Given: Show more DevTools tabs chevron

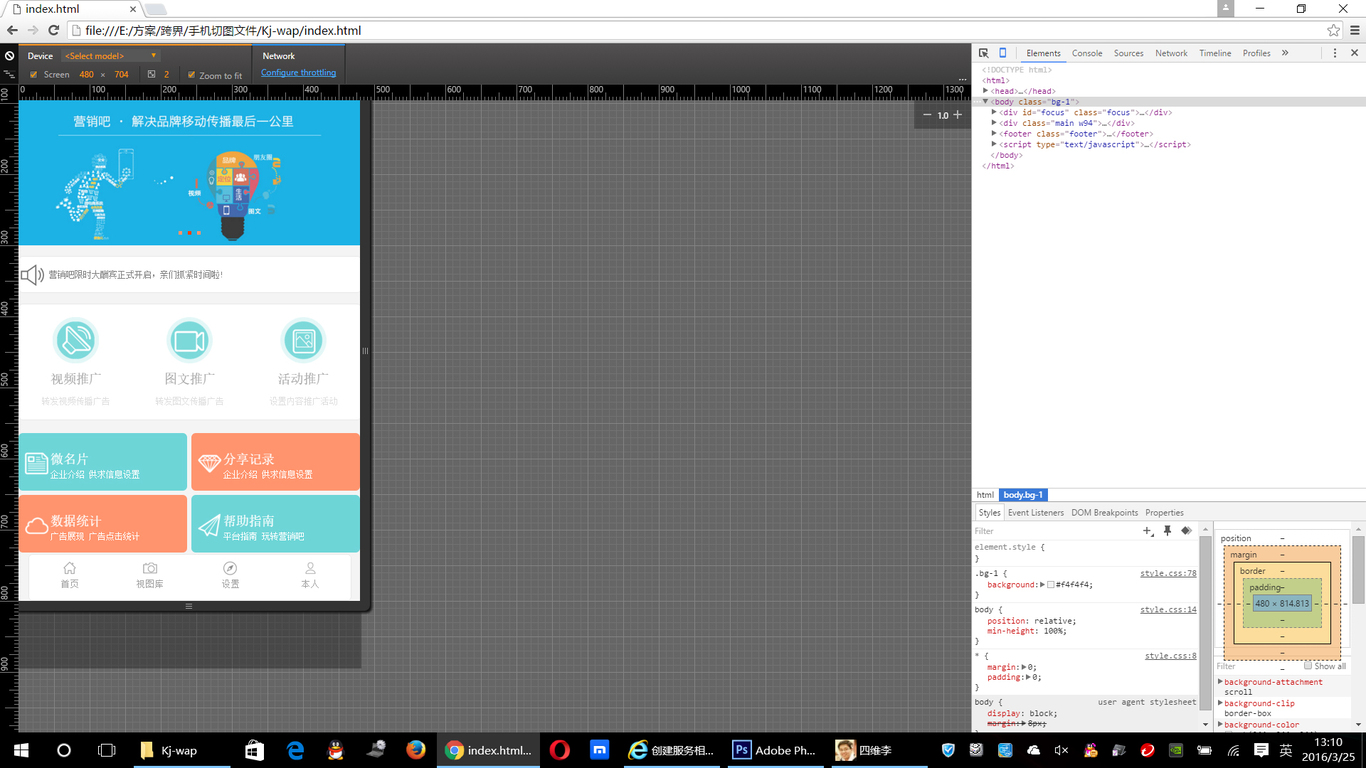Looking at the screenshot, I should tap(1285, 53).
